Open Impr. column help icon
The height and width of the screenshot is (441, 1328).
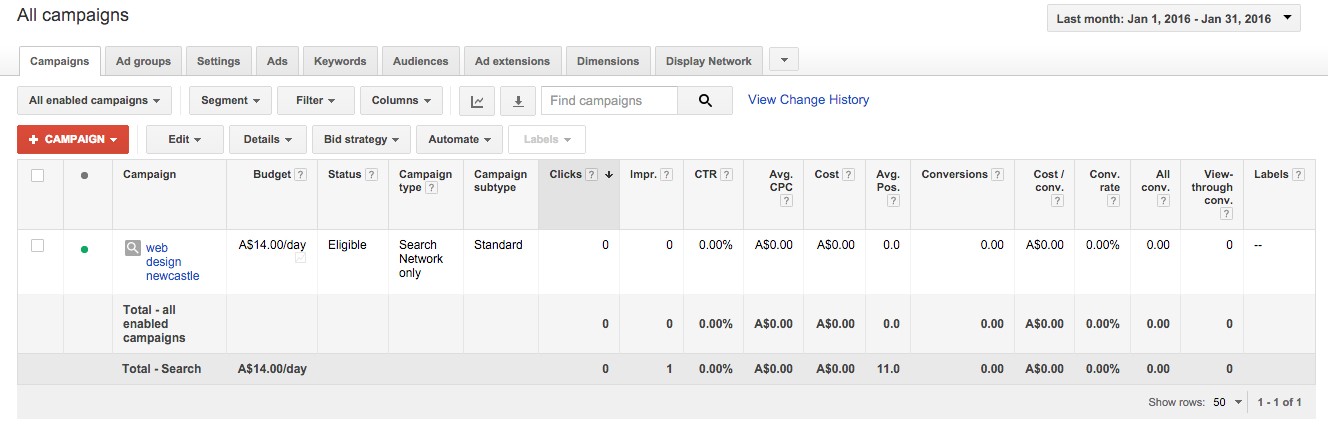pyautogui.click(x=667, y=175)
